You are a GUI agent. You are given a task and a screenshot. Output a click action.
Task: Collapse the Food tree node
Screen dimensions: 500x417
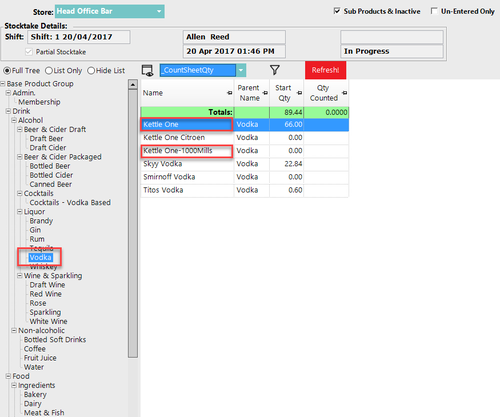[x=8, y=376]
